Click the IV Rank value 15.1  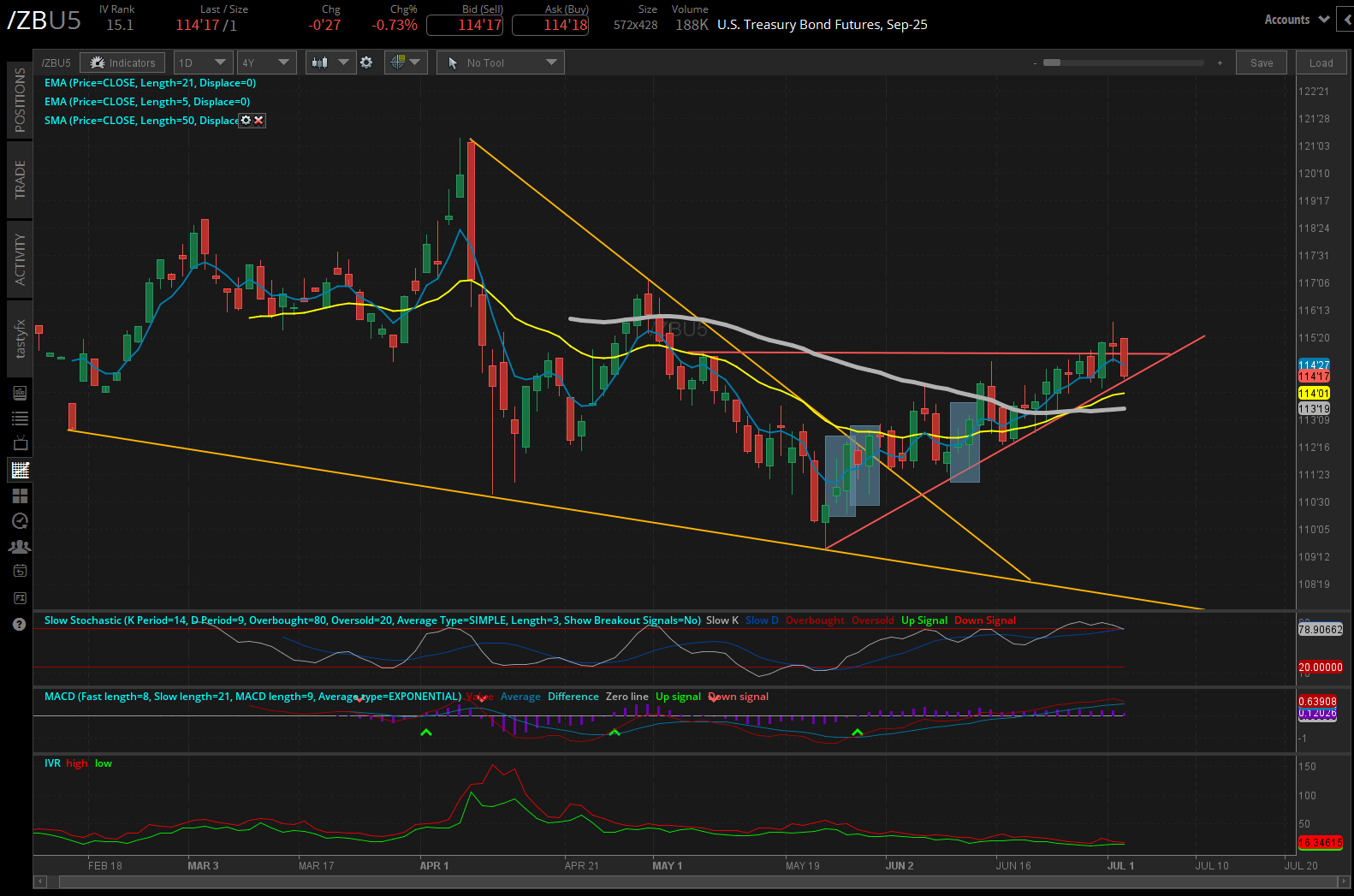pos(120,25)
